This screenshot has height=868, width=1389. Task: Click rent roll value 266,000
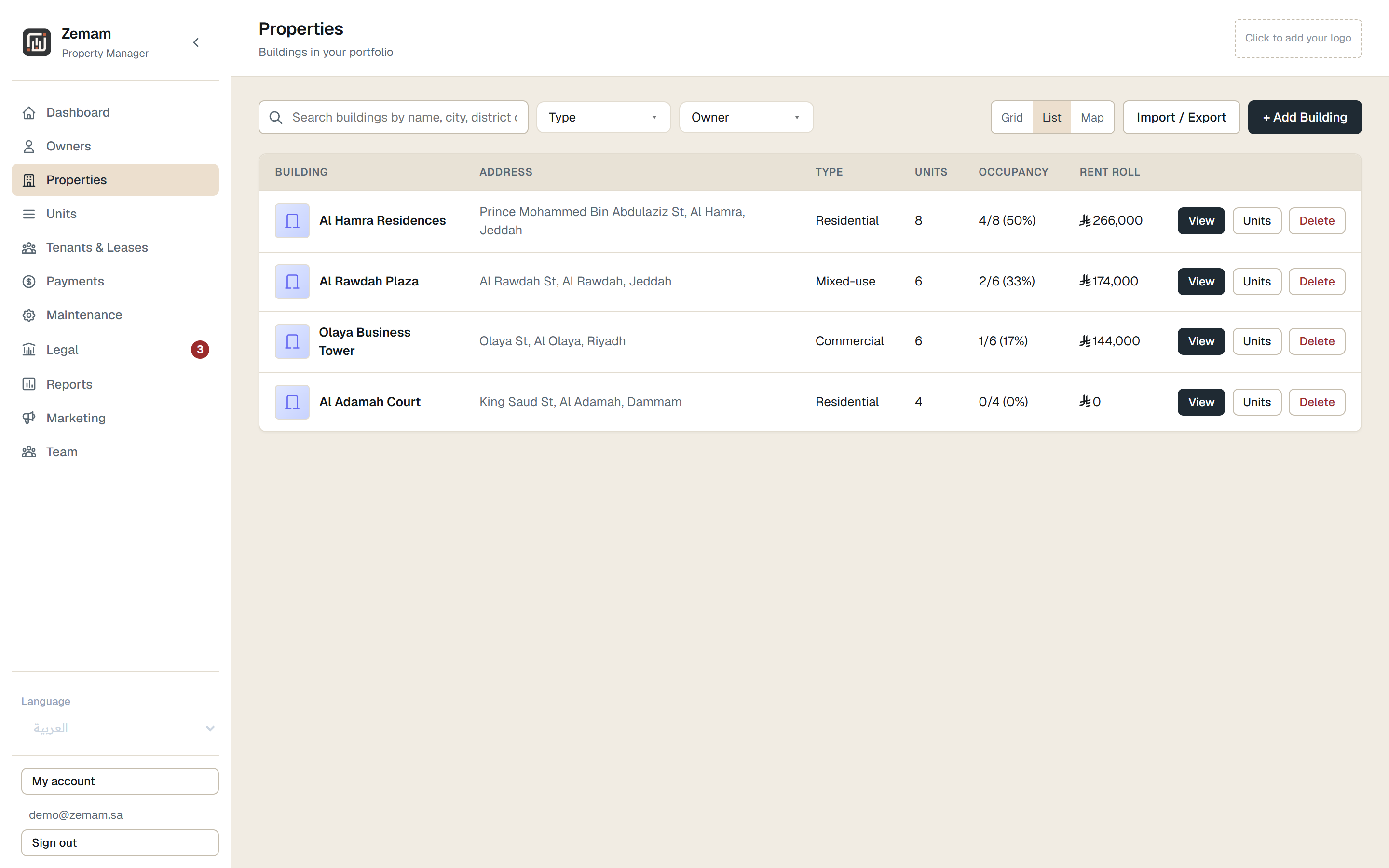pyautogui.click(x=1111, y=221)
